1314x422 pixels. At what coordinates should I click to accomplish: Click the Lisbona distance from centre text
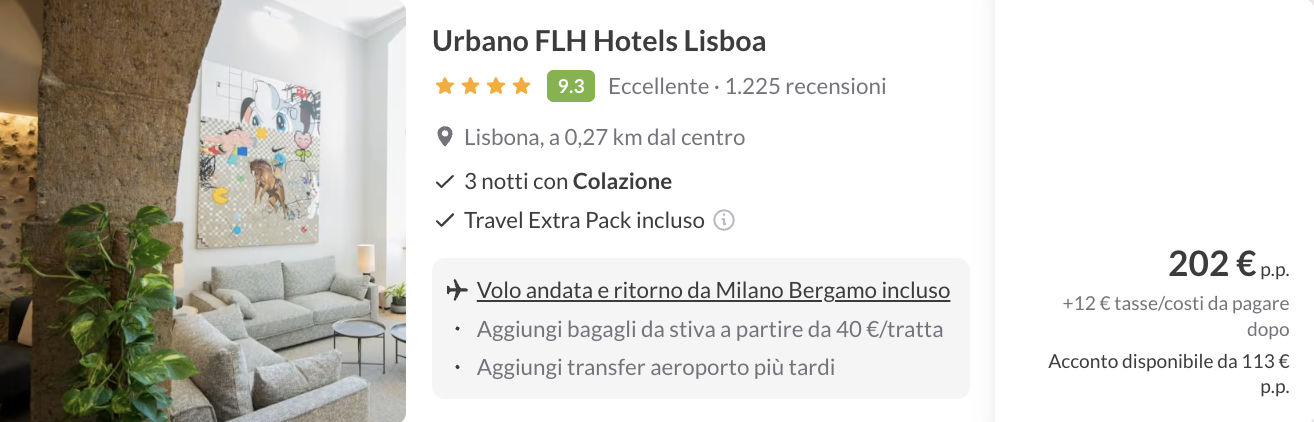click(604, 137)
